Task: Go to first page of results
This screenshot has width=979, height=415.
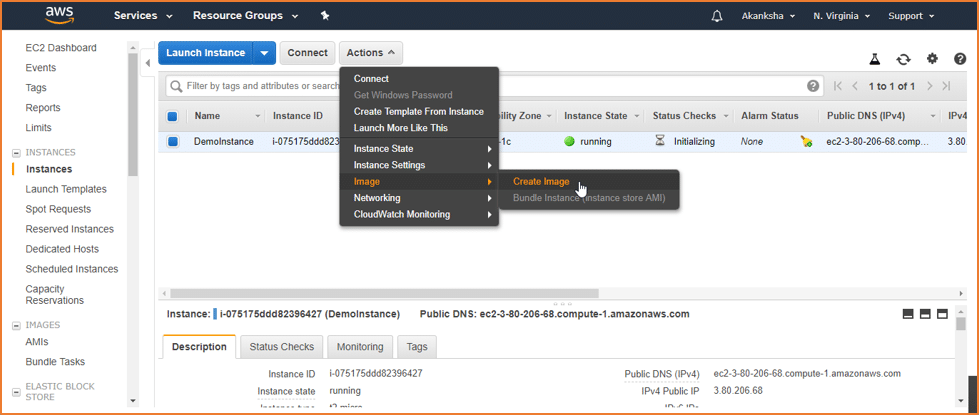Action: pyautogui.click(x=838, y=86)
